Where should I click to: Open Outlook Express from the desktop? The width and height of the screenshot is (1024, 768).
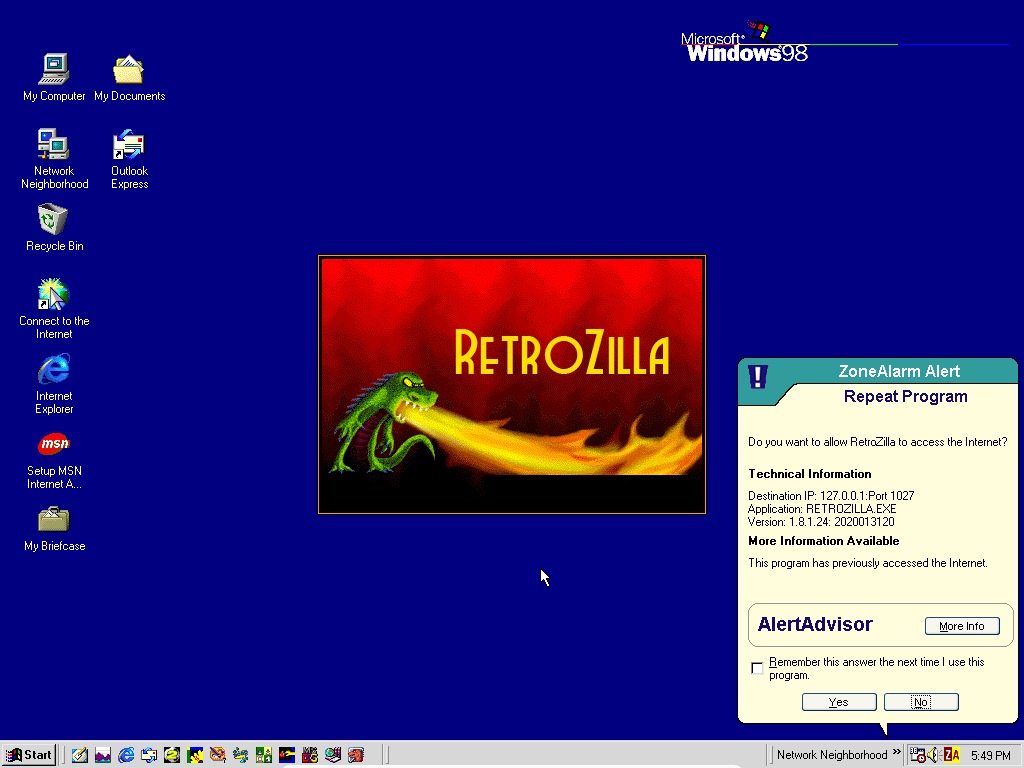click(129, 145)
